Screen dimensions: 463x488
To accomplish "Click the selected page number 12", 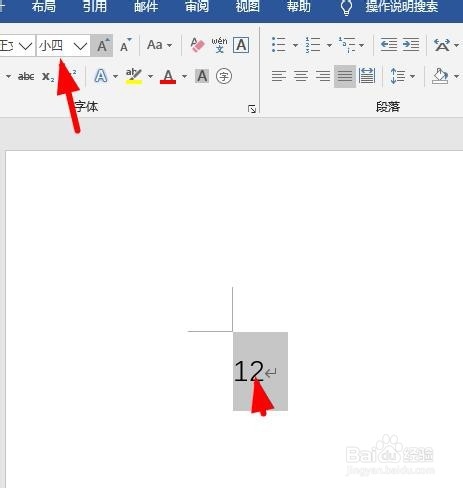I will coord(249,371).
